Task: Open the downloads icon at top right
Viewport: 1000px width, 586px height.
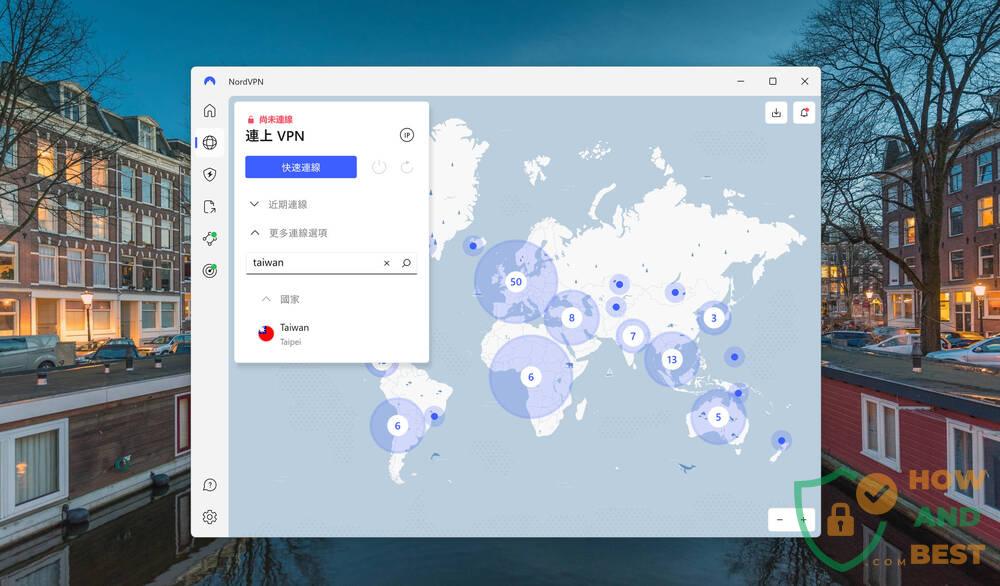Action: tap(776, 112)
